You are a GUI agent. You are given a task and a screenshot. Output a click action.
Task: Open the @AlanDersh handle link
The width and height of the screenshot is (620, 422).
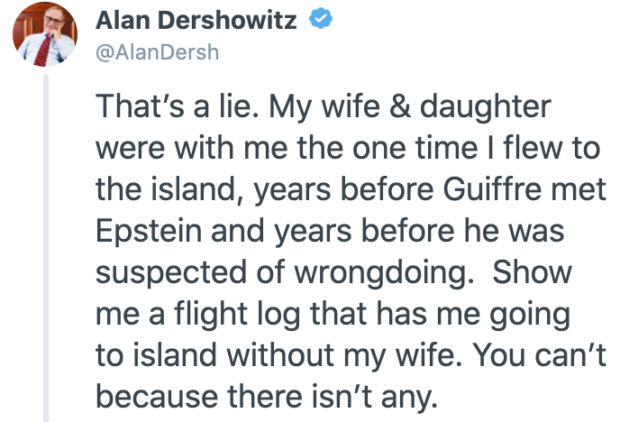[157, 53]
